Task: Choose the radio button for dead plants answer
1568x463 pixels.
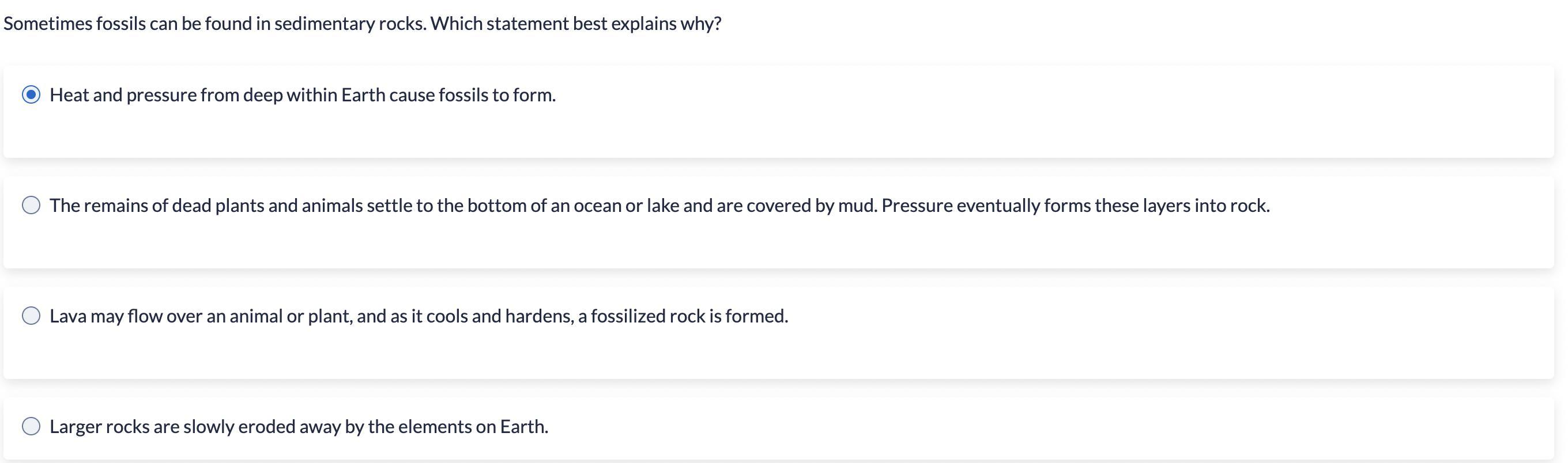Action: click(x=31, y=206)
